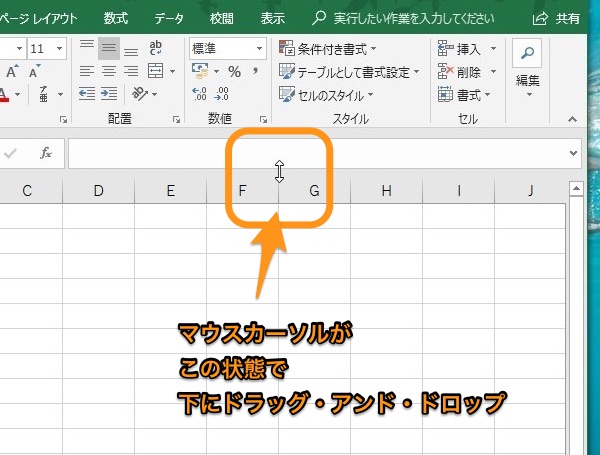Click the wrap text icon
Screen dimensions: 600x455
coord(157,48)
